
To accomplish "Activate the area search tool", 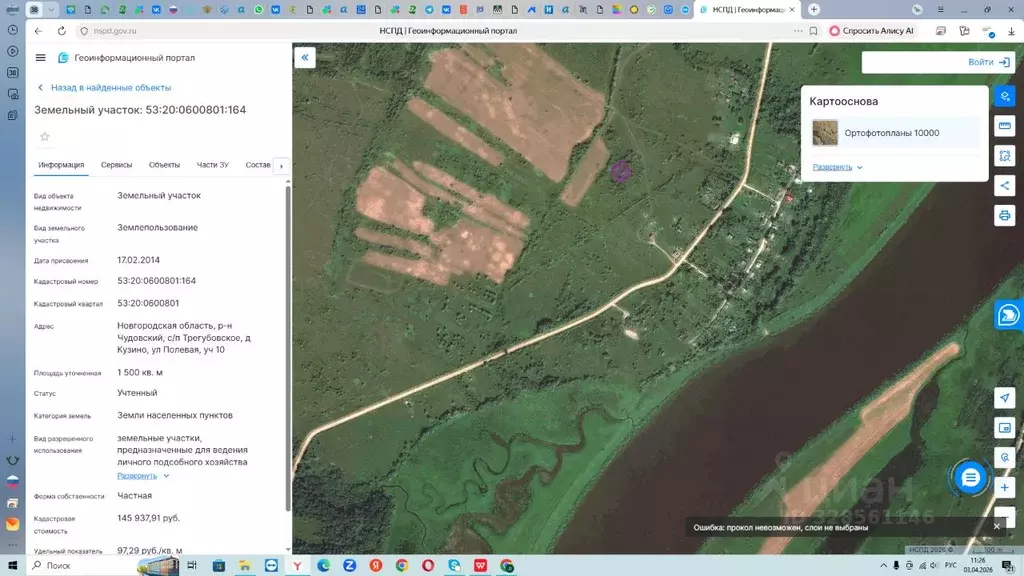I will (x=1005, y=156).
